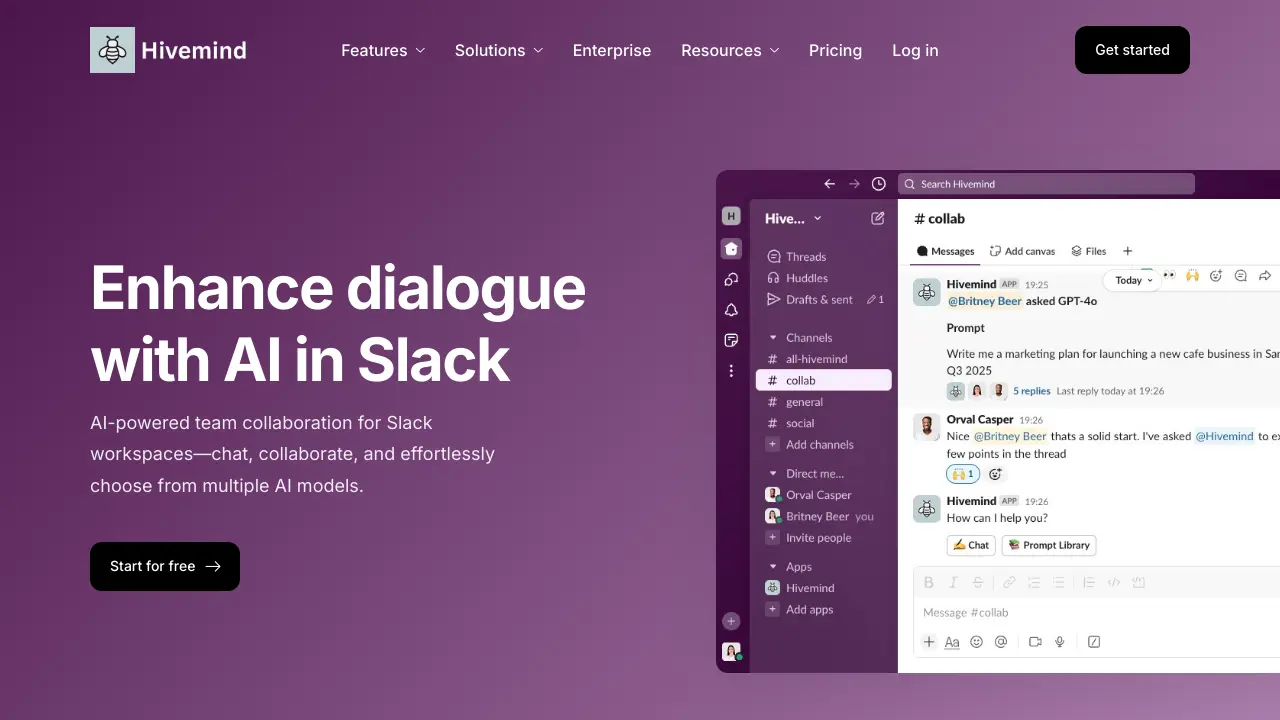1280x720 pixels.
Task: Click the forward message arrow icon
Action: (1265, 276)
